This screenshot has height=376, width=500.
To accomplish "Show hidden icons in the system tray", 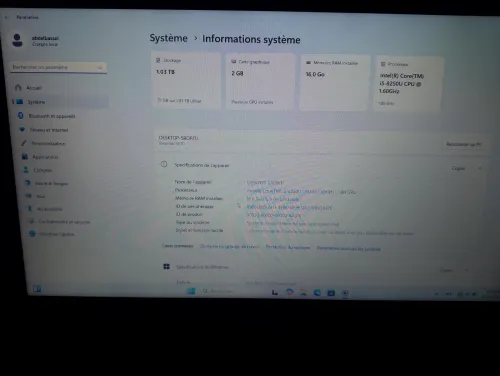I will 436,294.
